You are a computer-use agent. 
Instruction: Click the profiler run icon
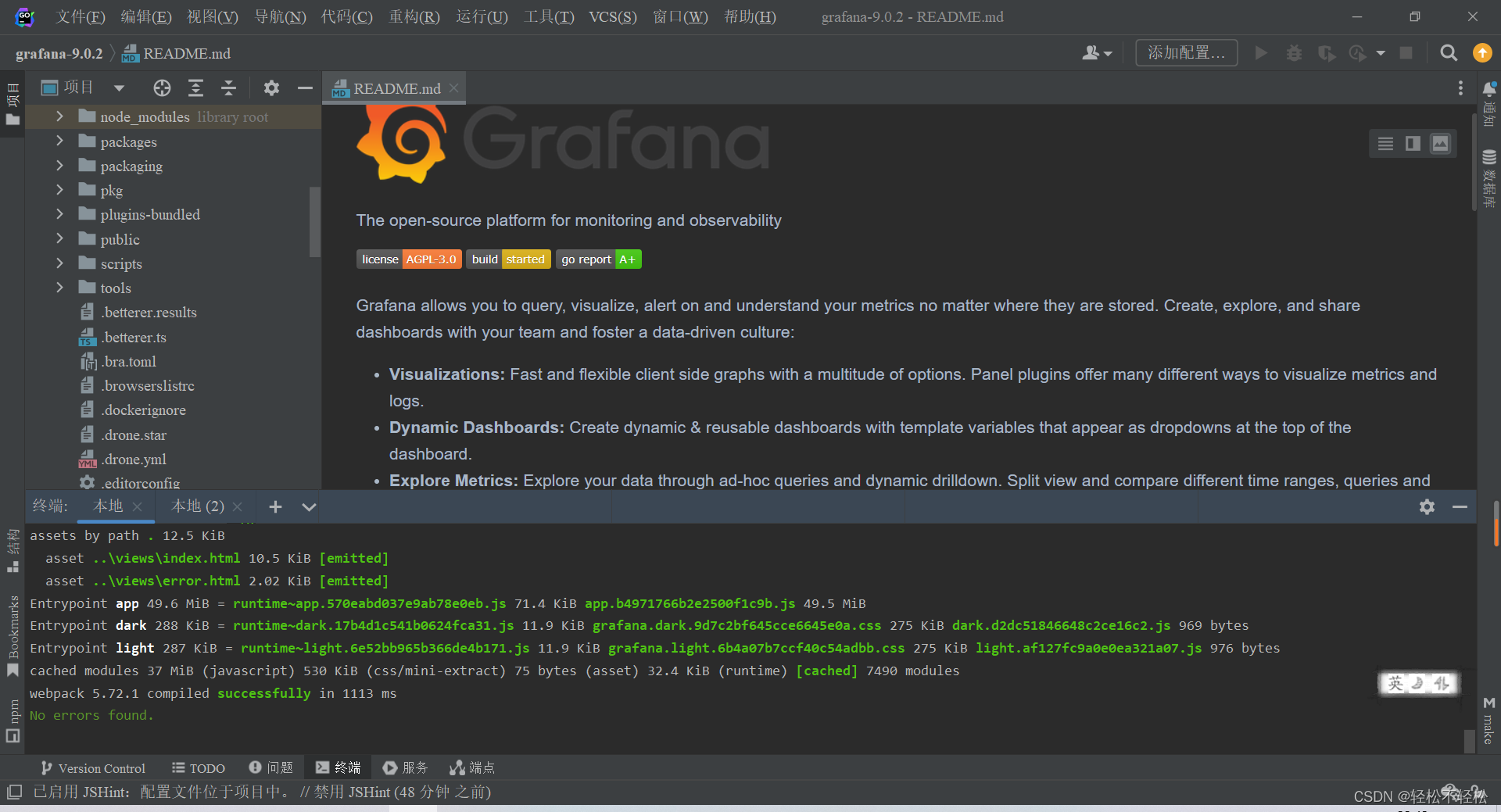click(1358, 53)
